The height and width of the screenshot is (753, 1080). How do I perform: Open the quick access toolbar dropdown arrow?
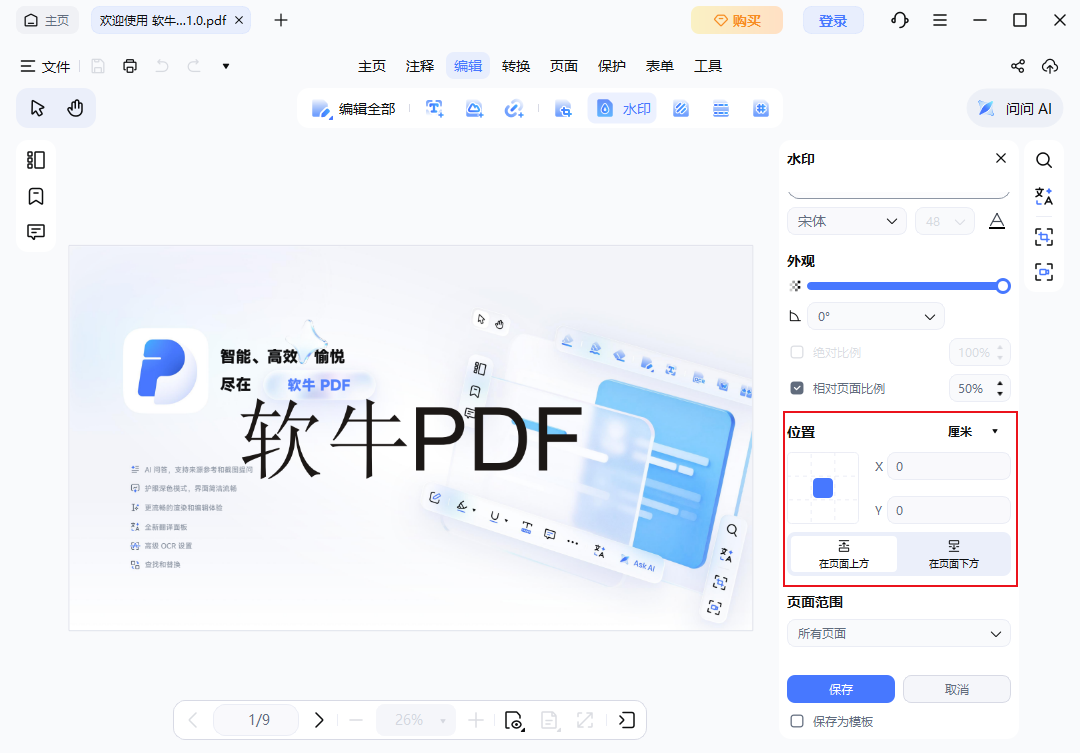tap(226, 66)
